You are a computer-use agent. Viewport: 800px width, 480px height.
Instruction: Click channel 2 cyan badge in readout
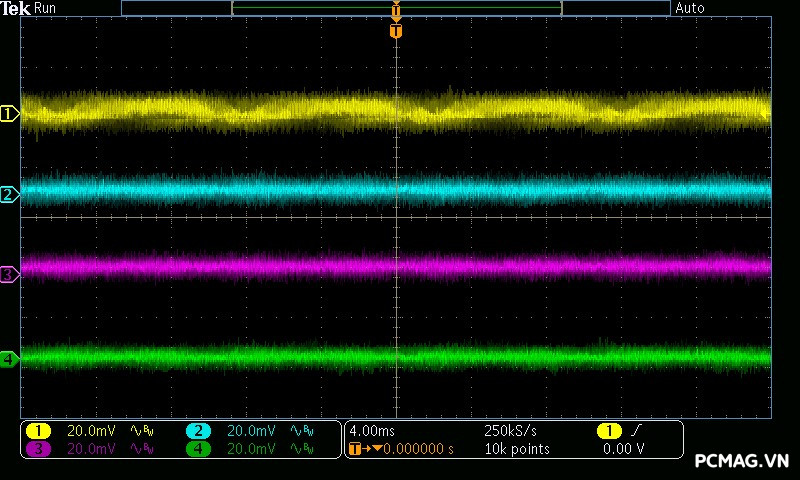(199, 431)
